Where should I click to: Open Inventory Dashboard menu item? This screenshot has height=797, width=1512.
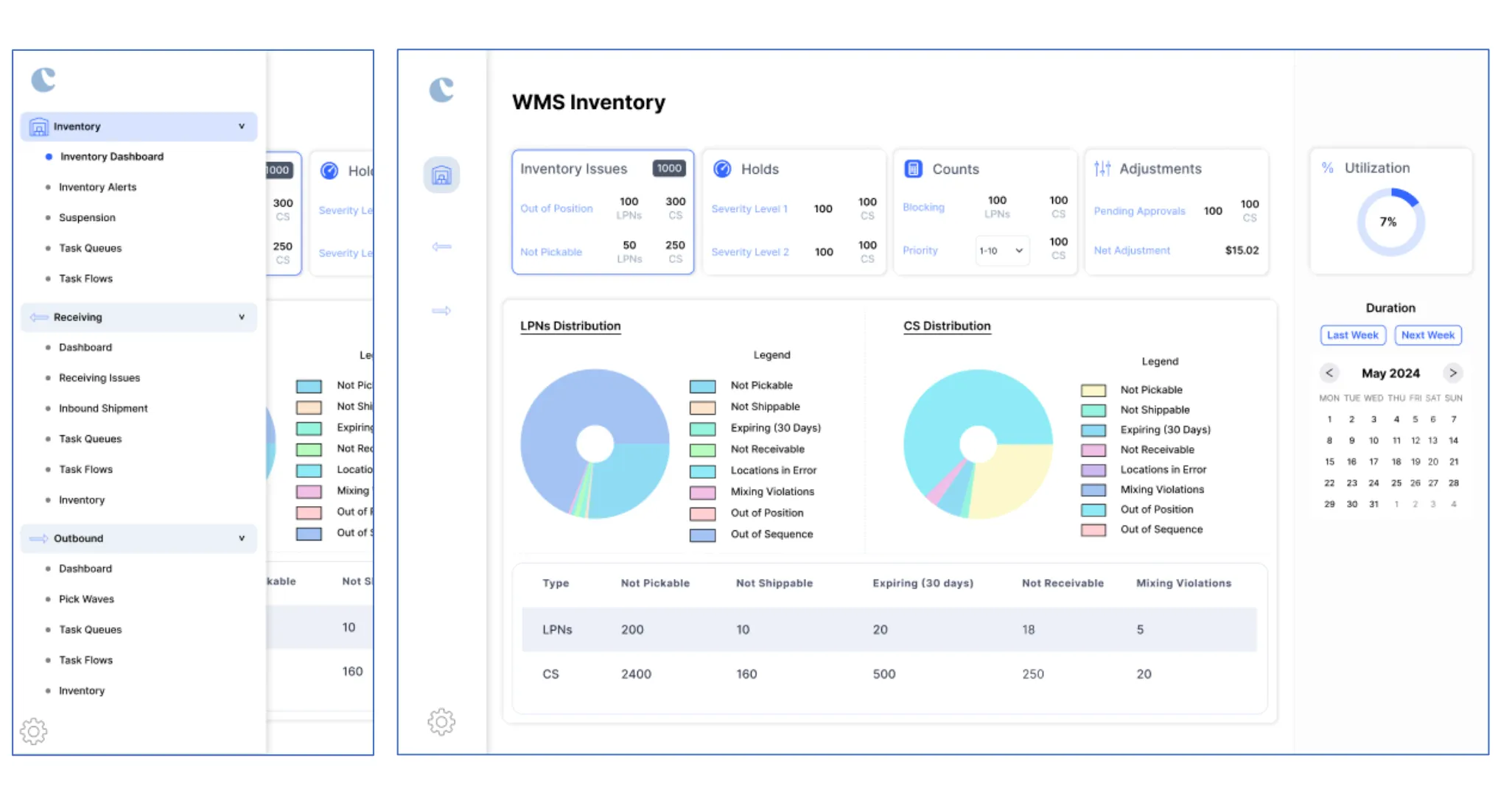pyautogui.click(x=112, y=157)
